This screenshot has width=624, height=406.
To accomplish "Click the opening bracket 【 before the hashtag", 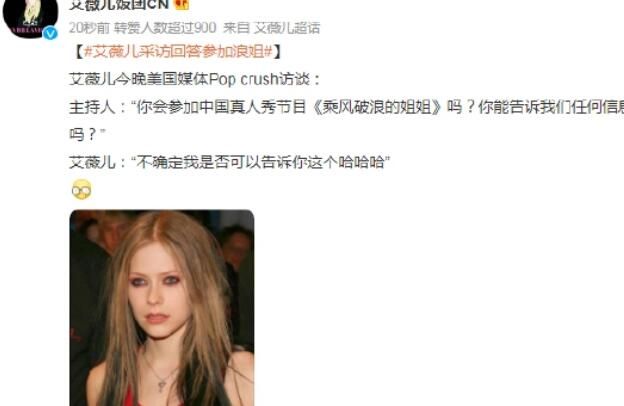I will click(78, 52).
